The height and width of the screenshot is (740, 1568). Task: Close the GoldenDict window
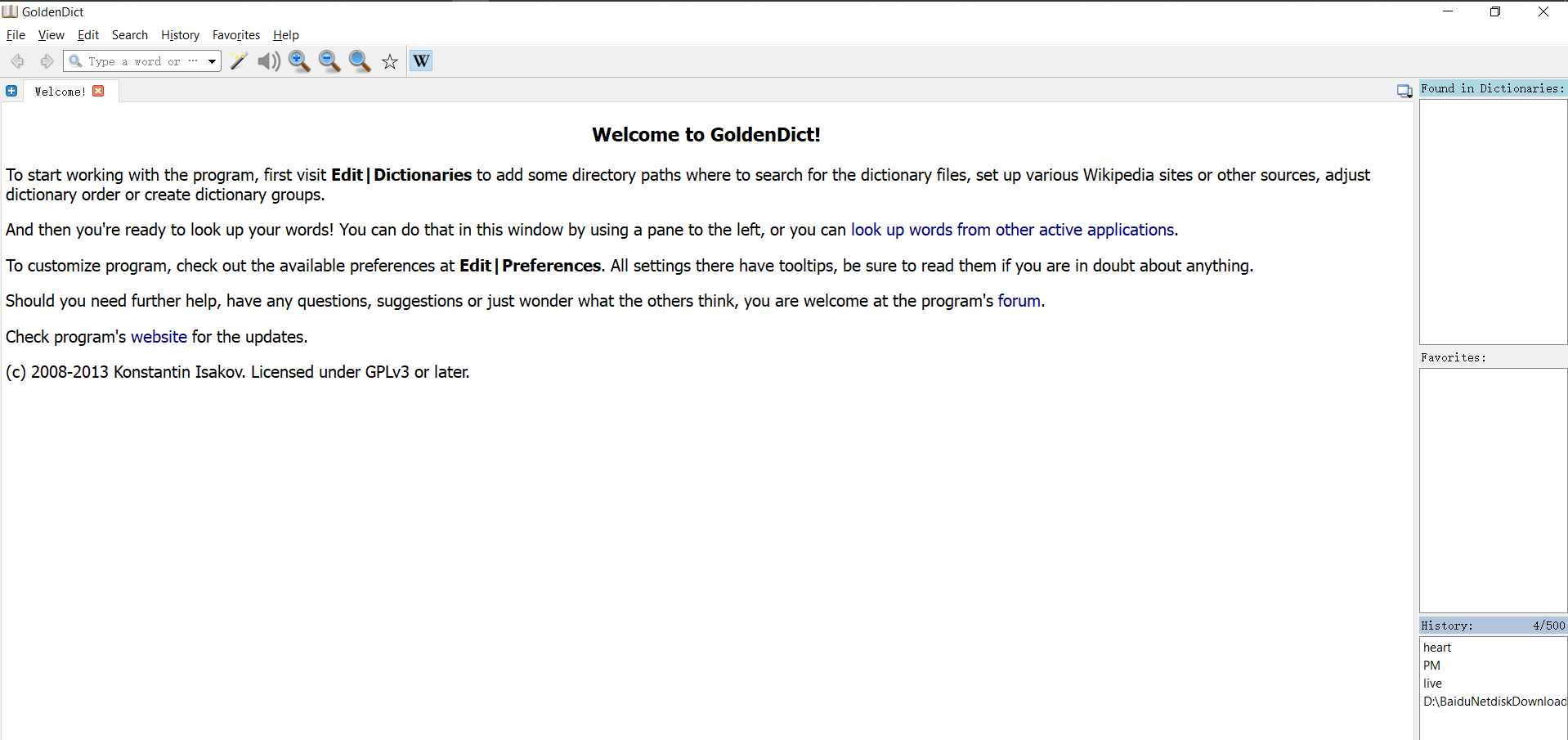pyautogui.click(x=1543, y=11)
